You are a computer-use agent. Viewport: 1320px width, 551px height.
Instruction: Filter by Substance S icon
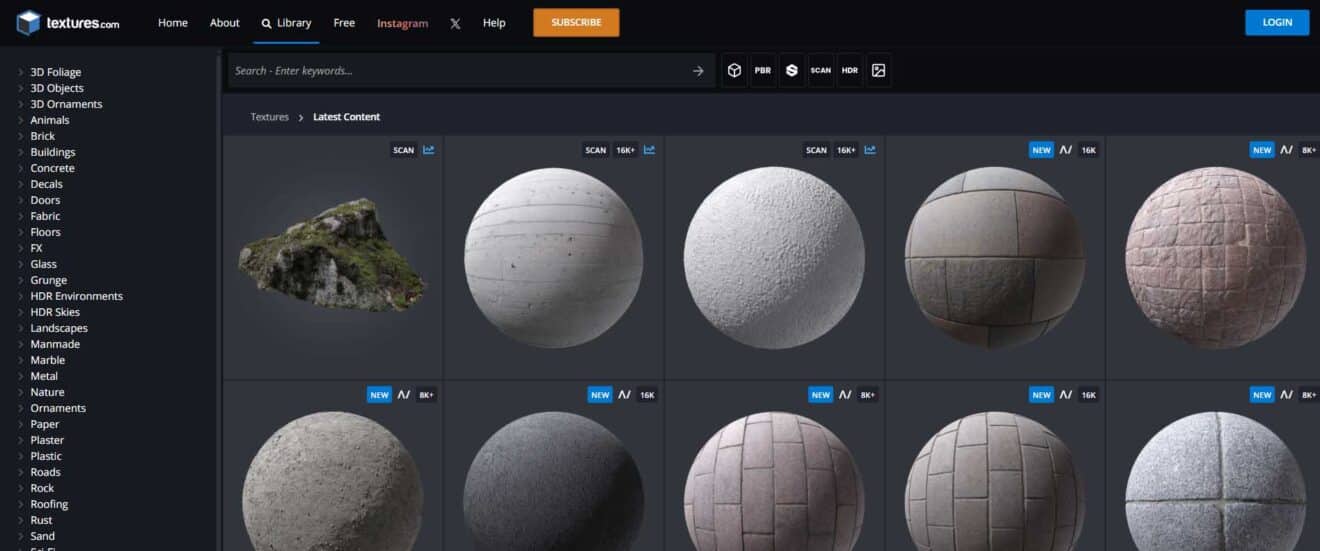coord(792,70)
